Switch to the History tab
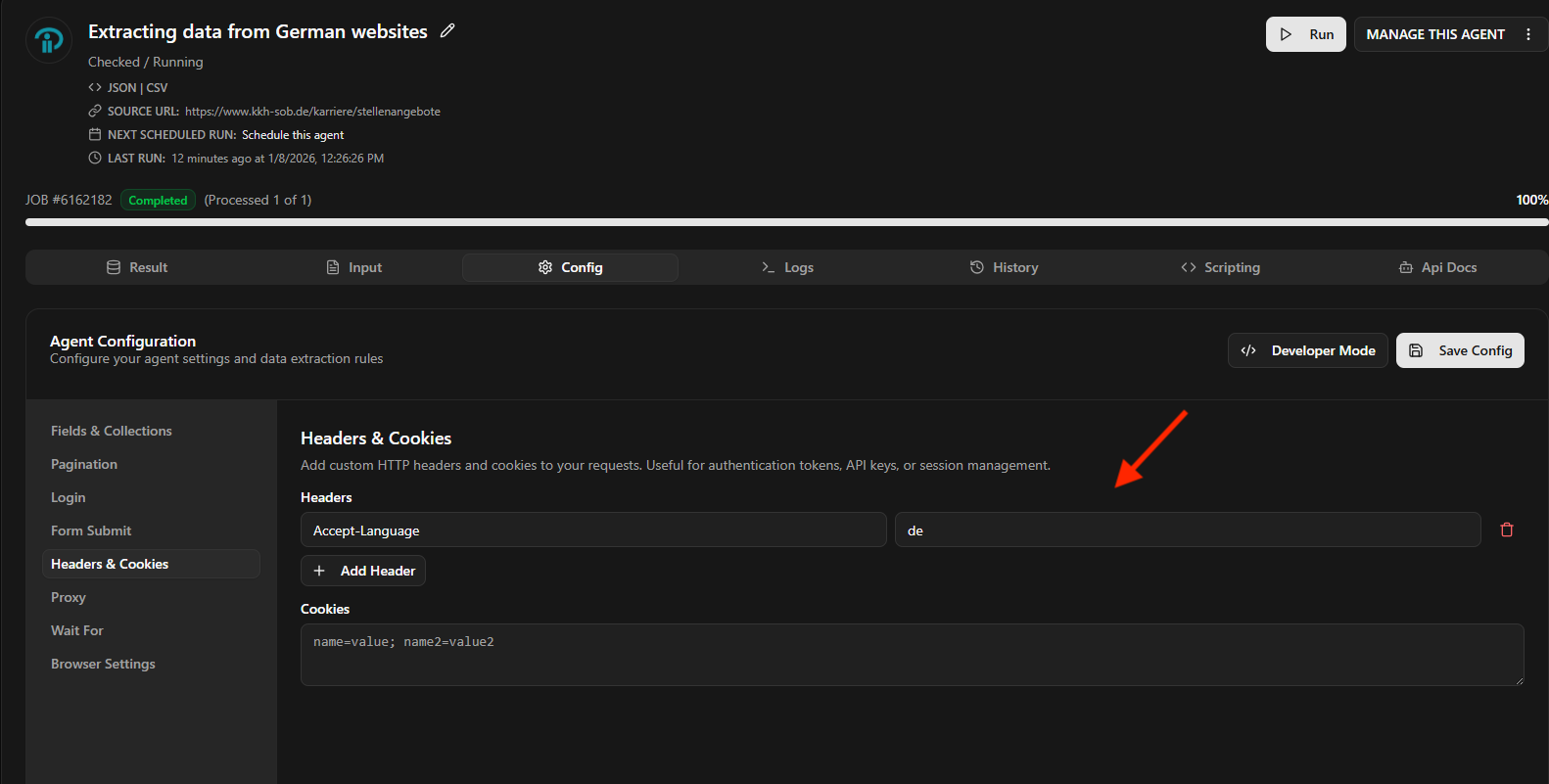The height and width of the screenshot is (784, 1549). tap(1004, 267)
